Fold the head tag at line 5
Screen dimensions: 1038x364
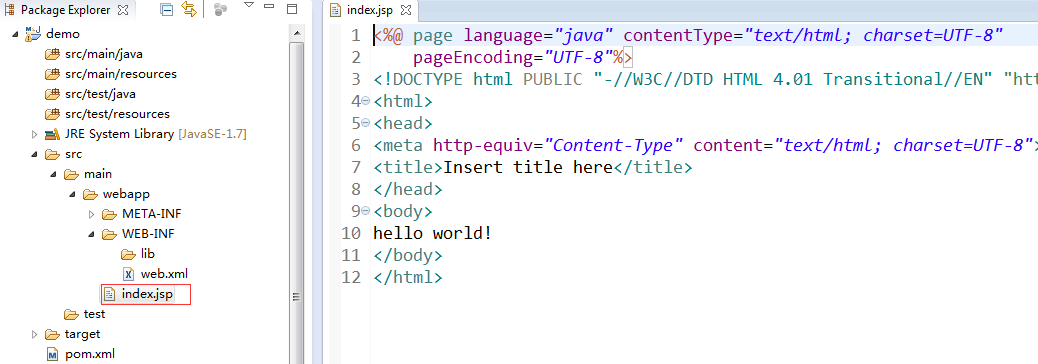coord(366,123)
